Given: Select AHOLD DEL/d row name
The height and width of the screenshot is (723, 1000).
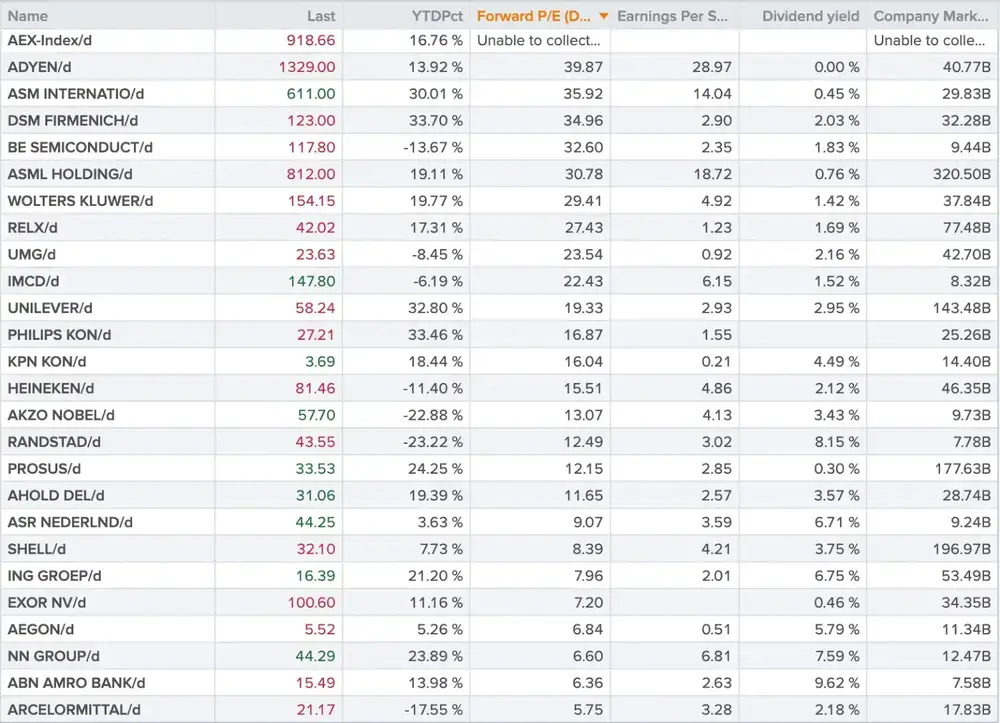Looking at the screenshot, I should click(x=56, y=495).
